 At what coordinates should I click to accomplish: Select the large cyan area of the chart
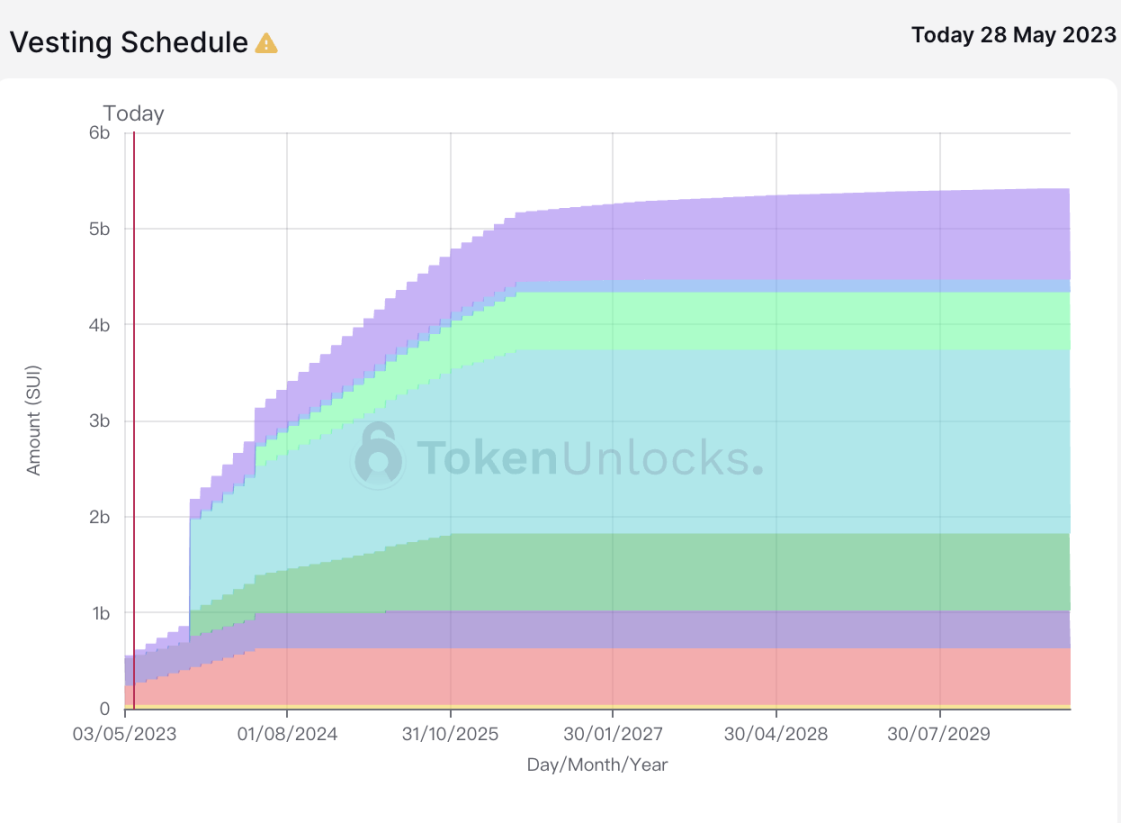click(x=800, y=440)
